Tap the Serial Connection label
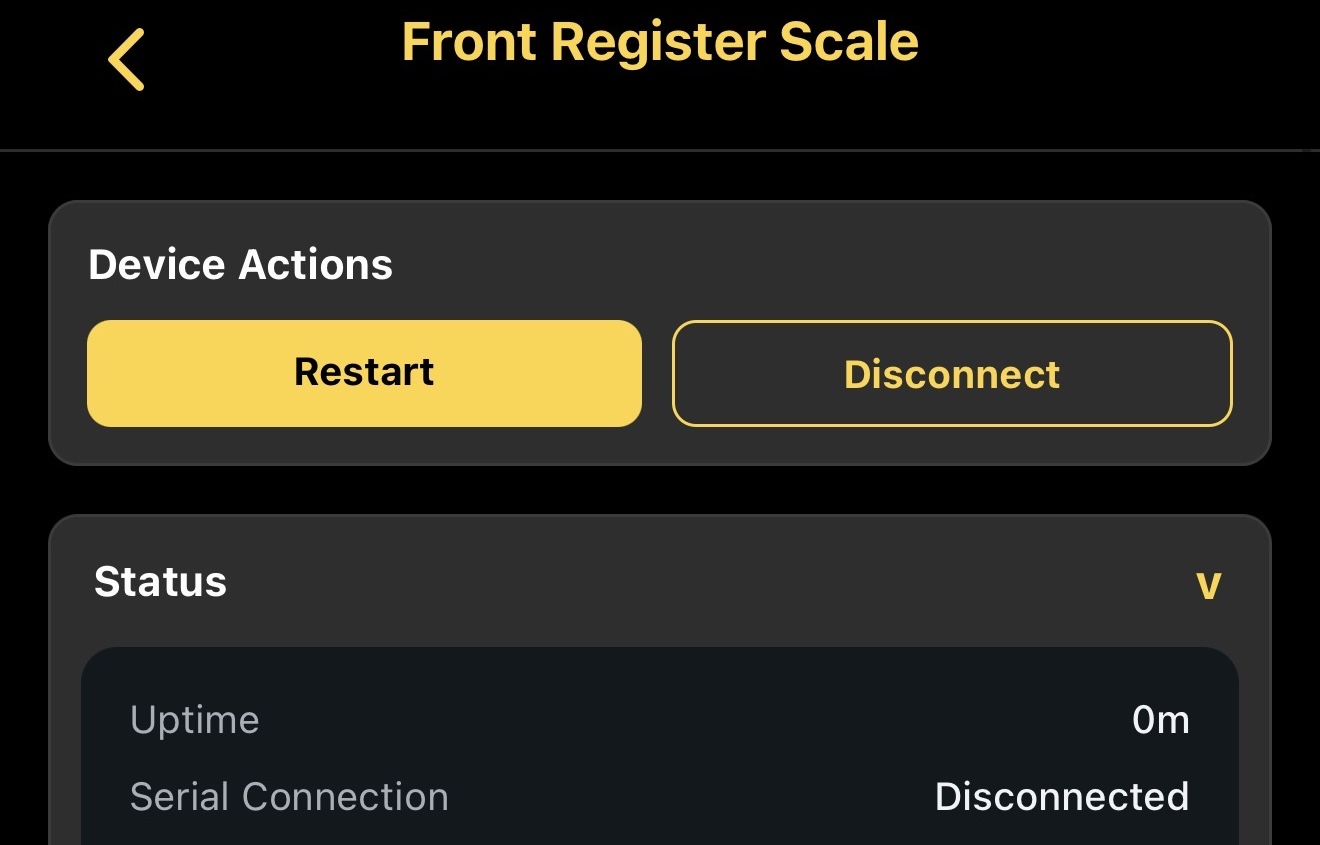1320x845 pixels. tap(289, 796)
